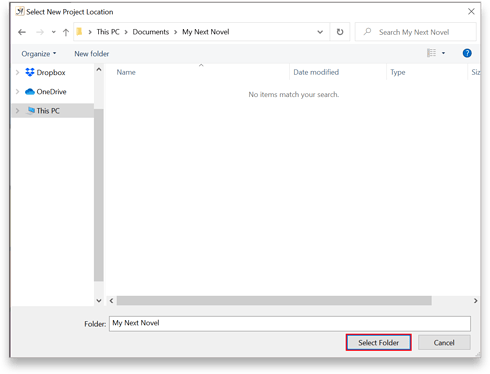Click the chevron before This PC breadcrumb
This screenshot has height=374, width=490.
(x=90, y=32)
